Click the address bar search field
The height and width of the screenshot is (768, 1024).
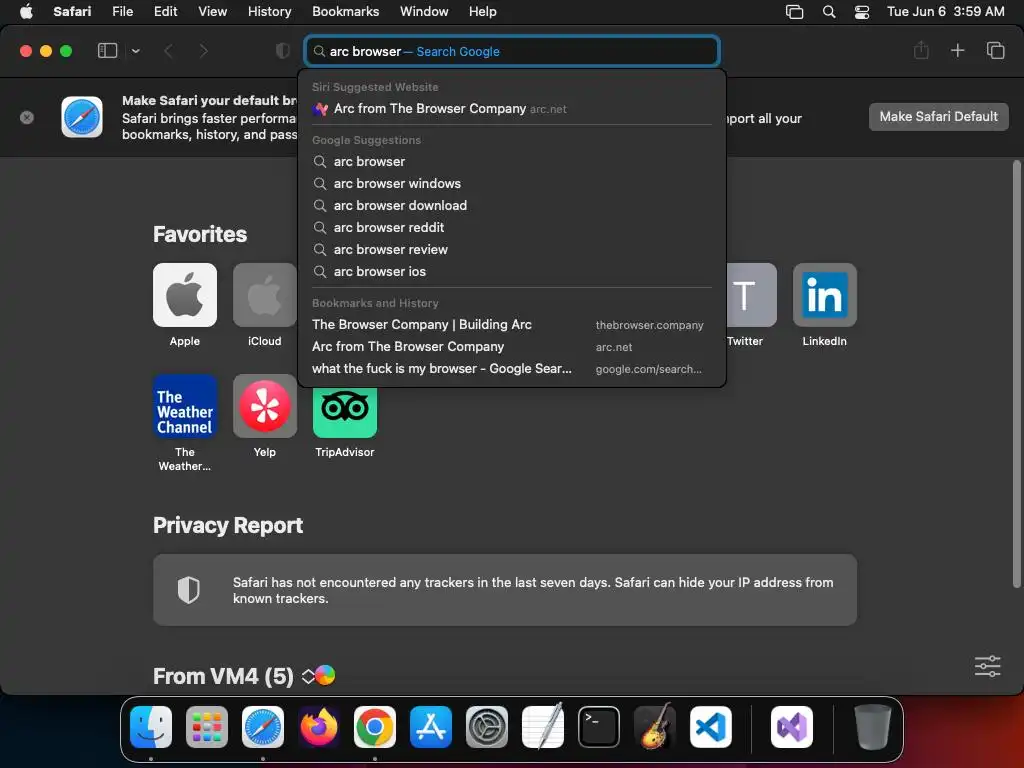[512, 52]
